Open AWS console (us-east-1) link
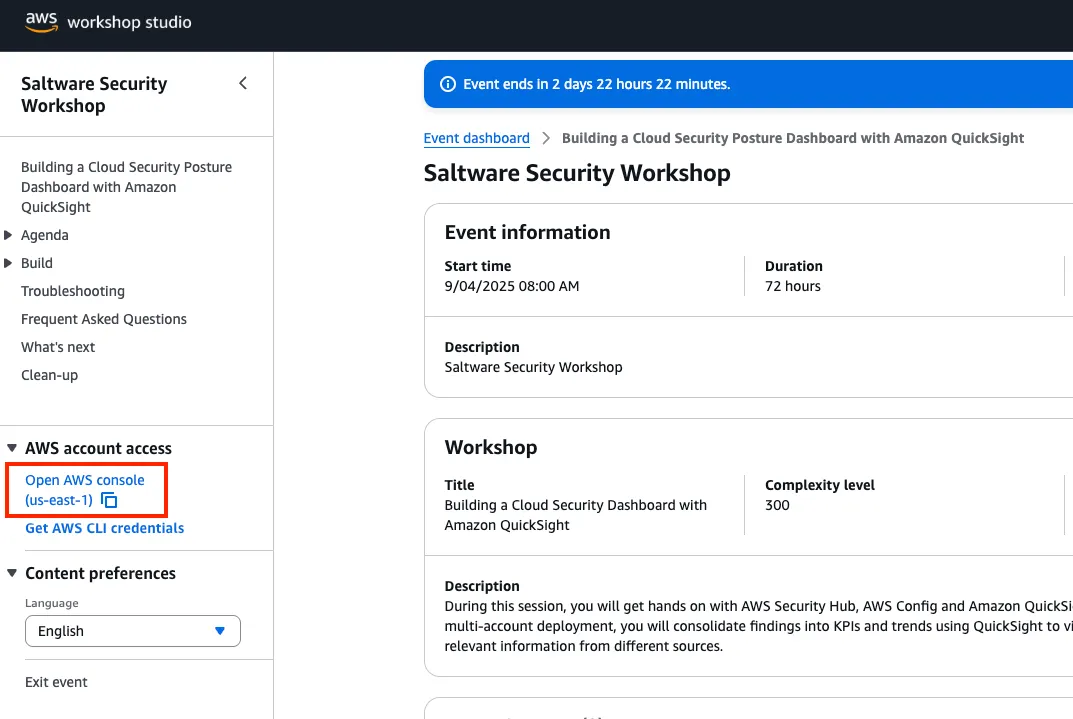 coord(84,481)
